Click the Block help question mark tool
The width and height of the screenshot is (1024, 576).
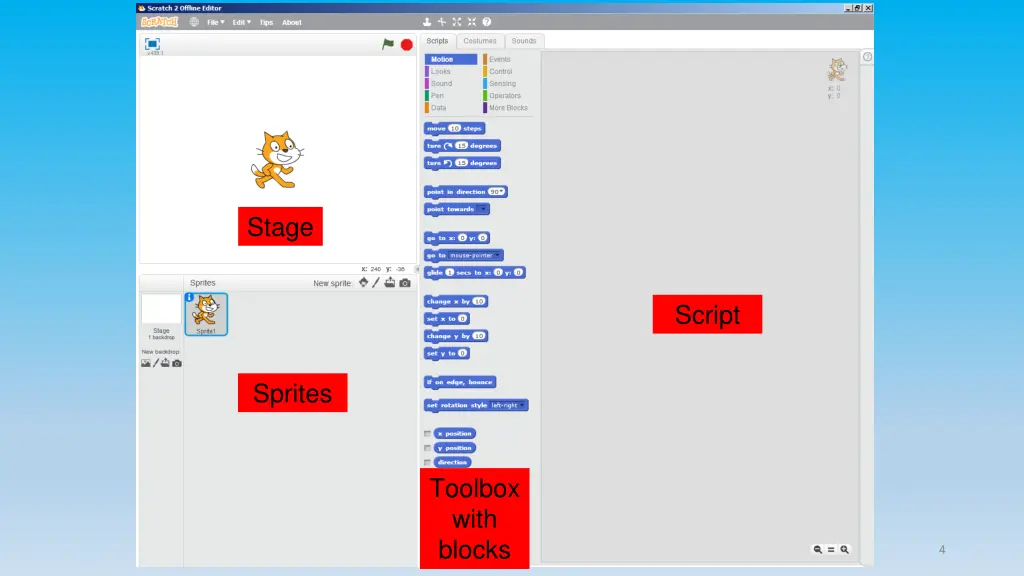coord(487,22)
